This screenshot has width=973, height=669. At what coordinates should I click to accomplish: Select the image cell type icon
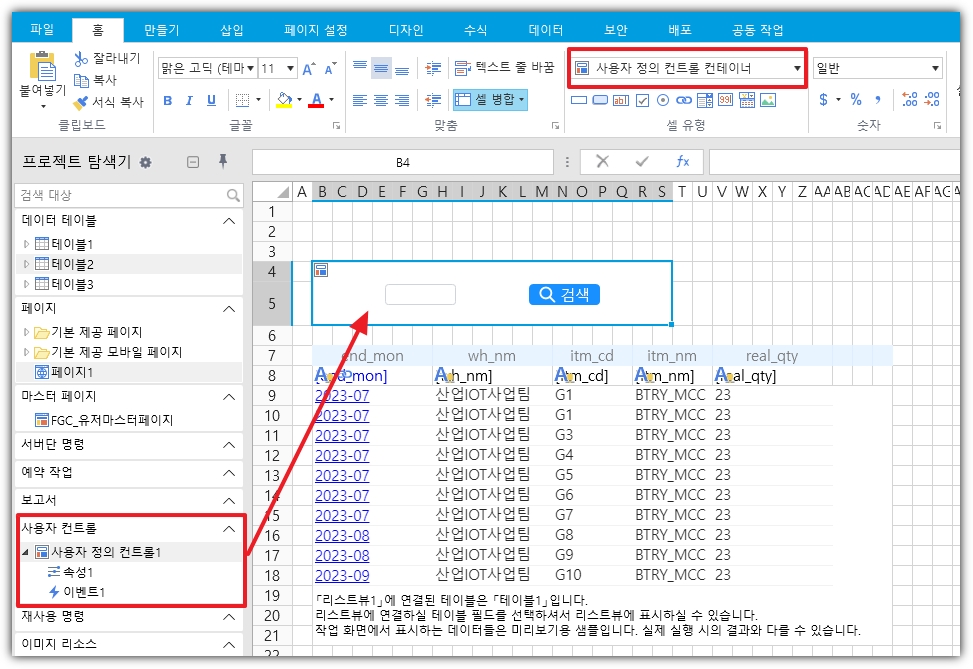(x=767, y=100)
